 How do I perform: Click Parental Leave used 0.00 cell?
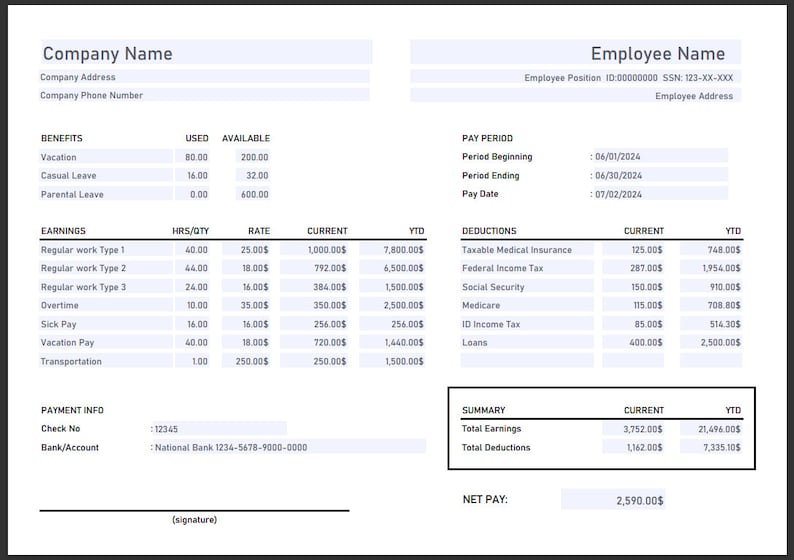tap(192, 194)
